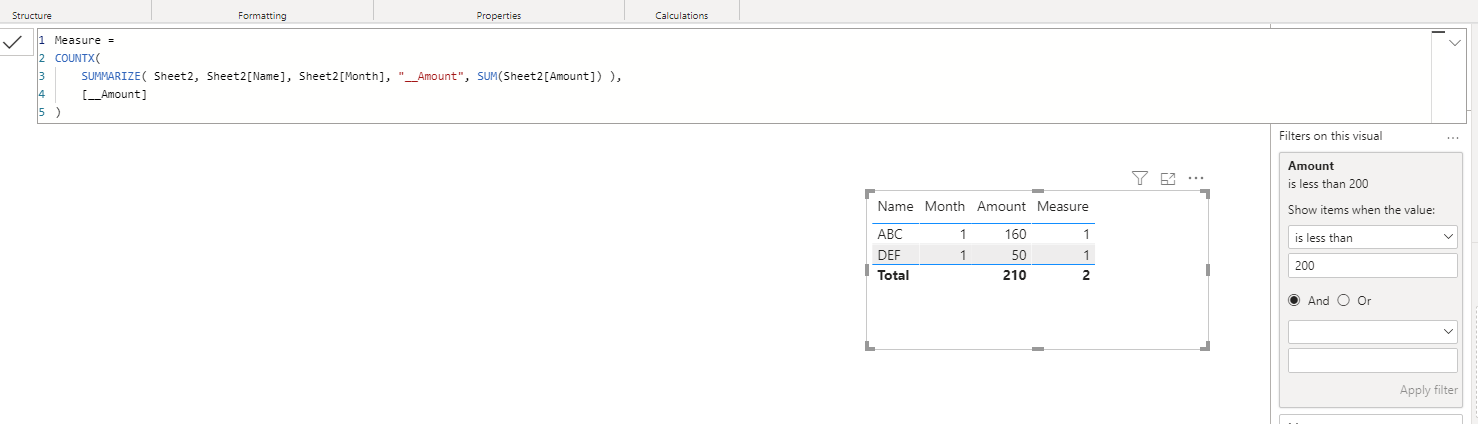Viewport: 1478px width, 424px height.
Task: Click the total amount 210
Action: 1014,275
